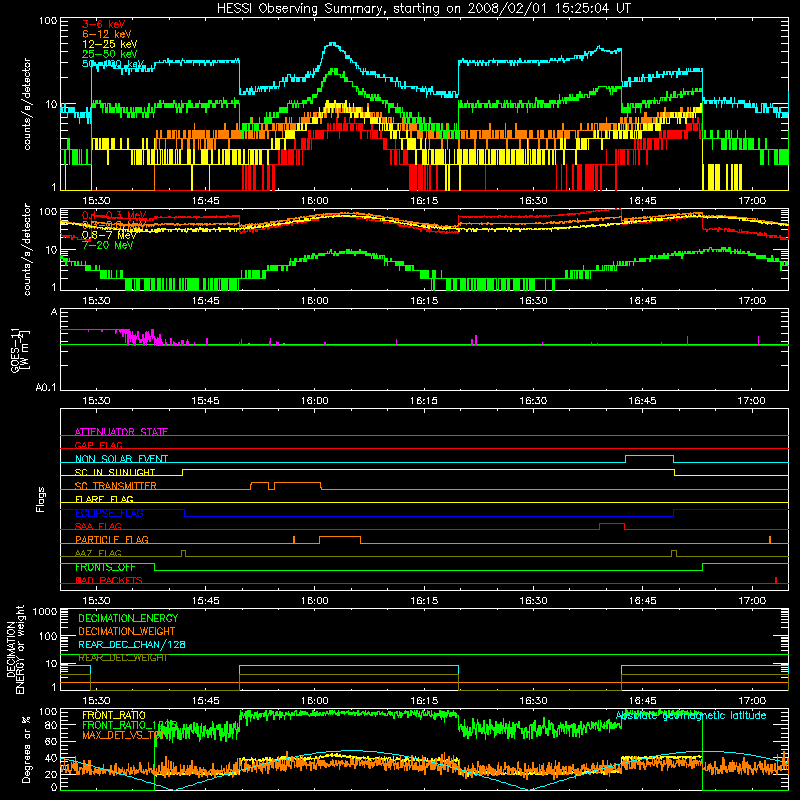The image size is (800, 800).
Task: Click the 16:00 tick label under Flags panel
Action: 315,601
